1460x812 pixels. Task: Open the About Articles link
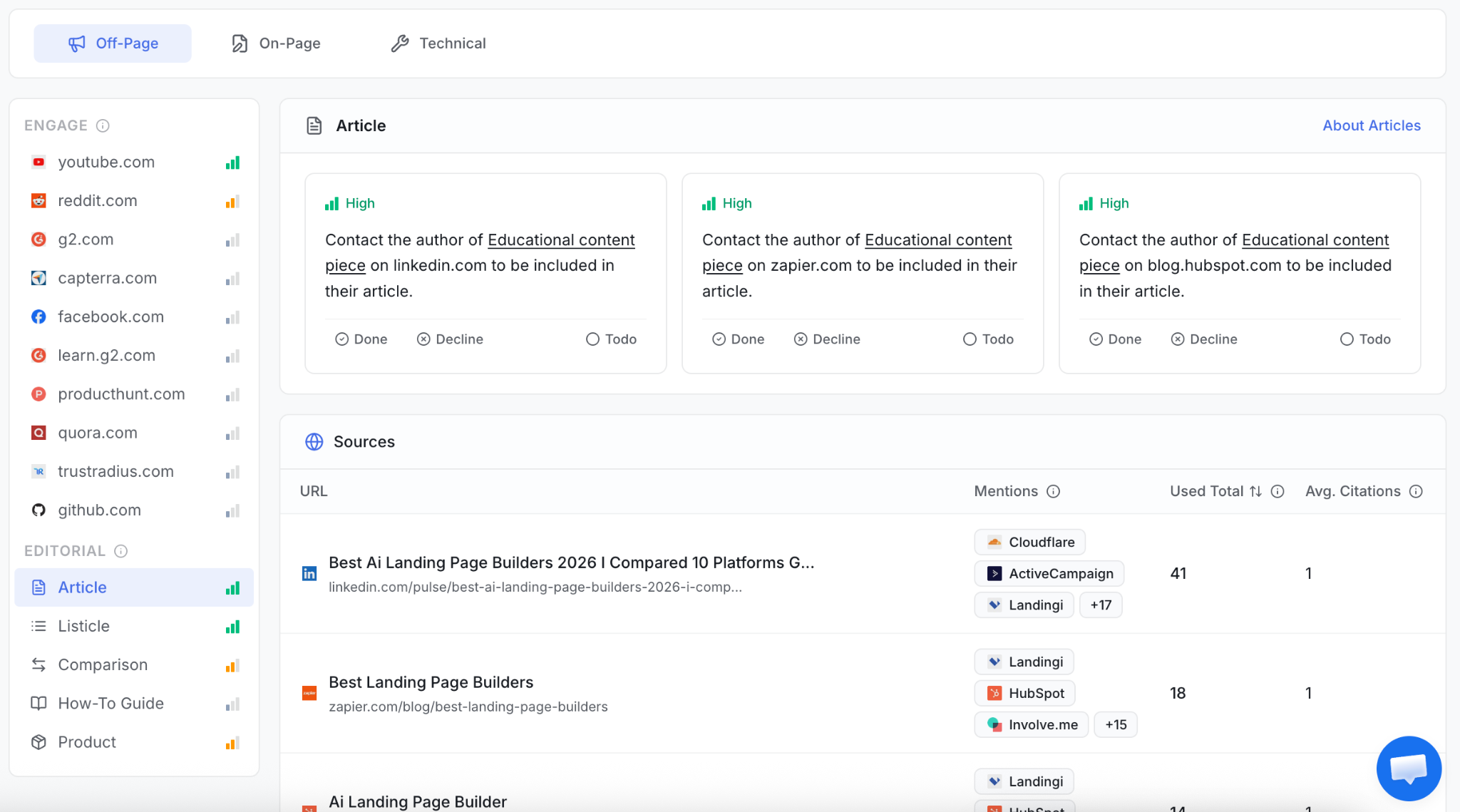click(x=1372, y=125)
